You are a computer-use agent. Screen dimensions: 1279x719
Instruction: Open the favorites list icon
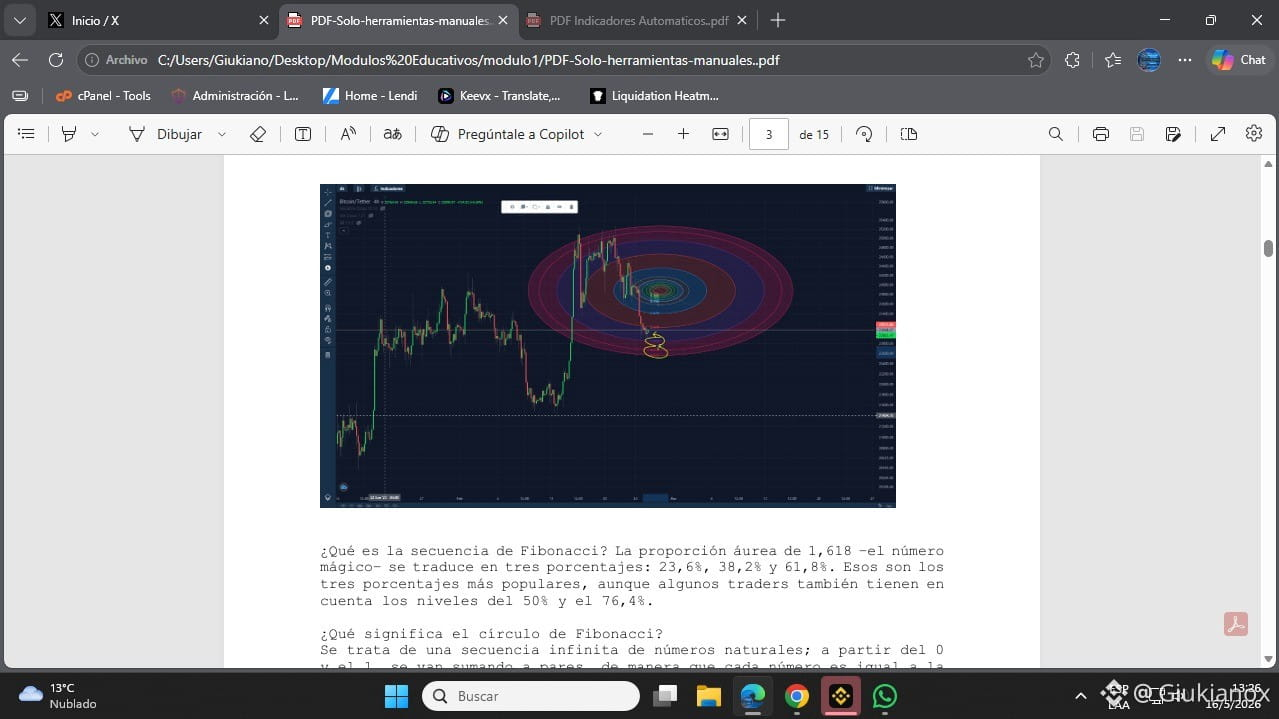click(1113, 60)
